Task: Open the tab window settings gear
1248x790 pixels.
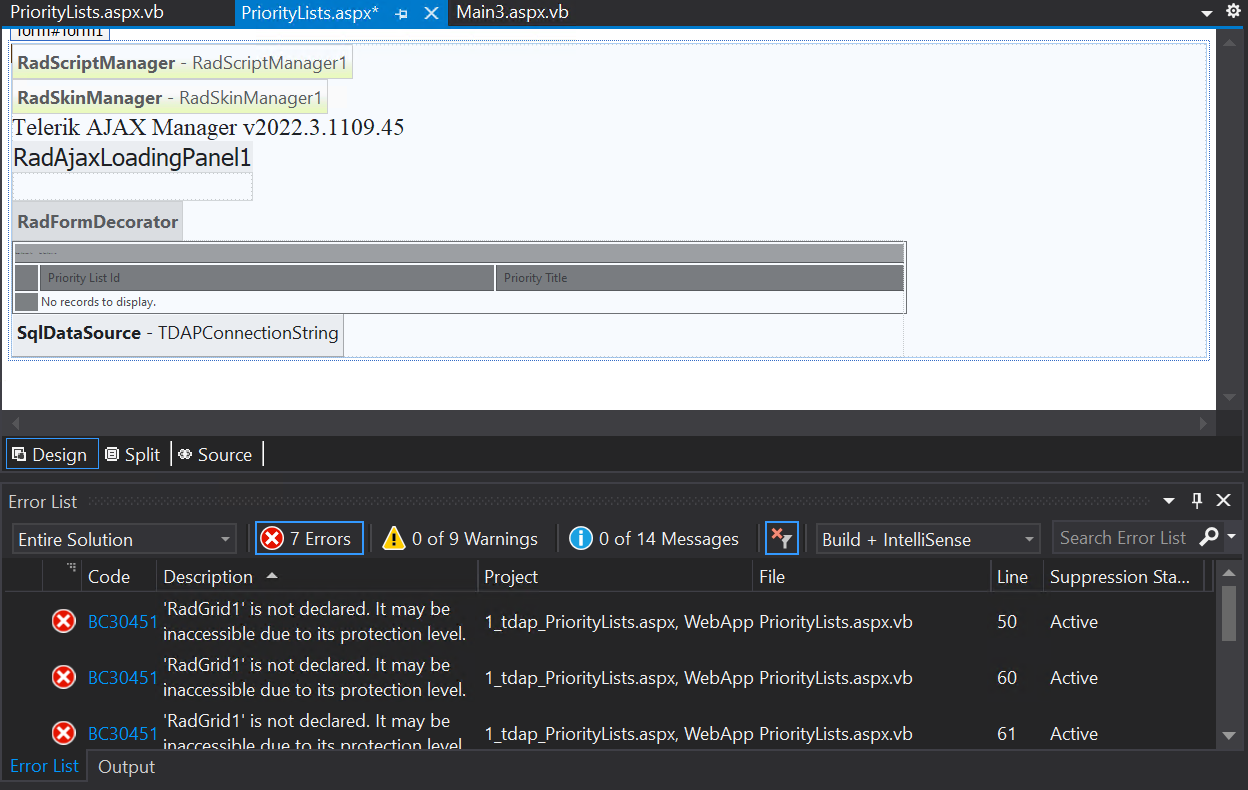Action: click(1233, 12)
